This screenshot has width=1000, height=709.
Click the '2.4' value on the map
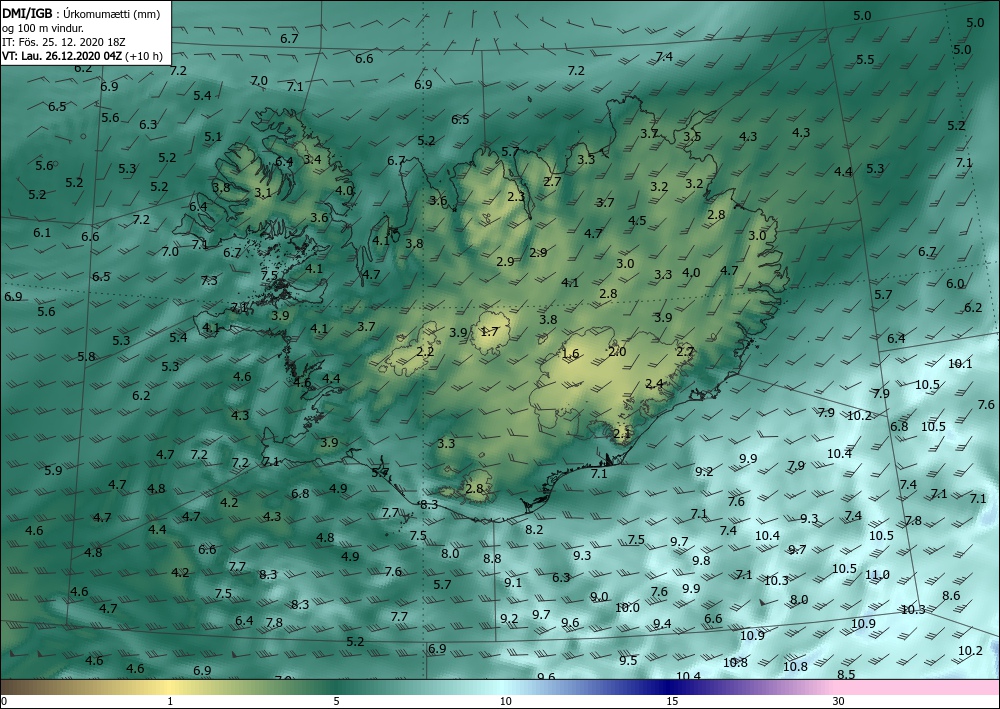coord(654,383)
